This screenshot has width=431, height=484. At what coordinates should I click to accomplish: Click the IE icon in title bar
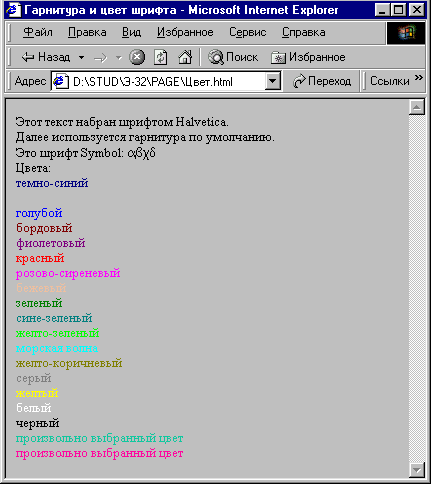[13, 10]
